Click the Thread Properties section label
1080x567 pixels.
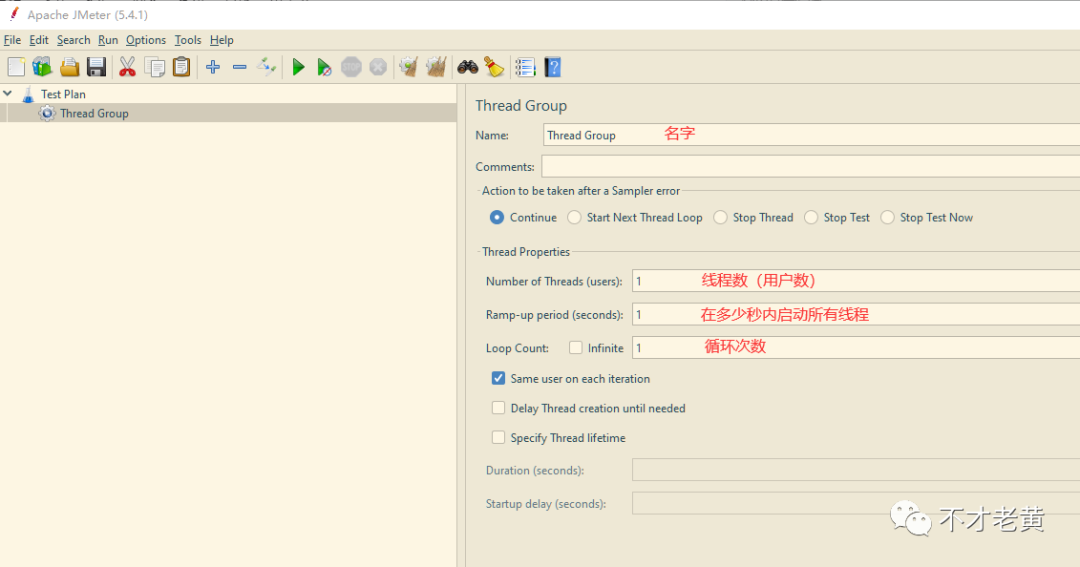pyautogui.click(x=526, y=252)
